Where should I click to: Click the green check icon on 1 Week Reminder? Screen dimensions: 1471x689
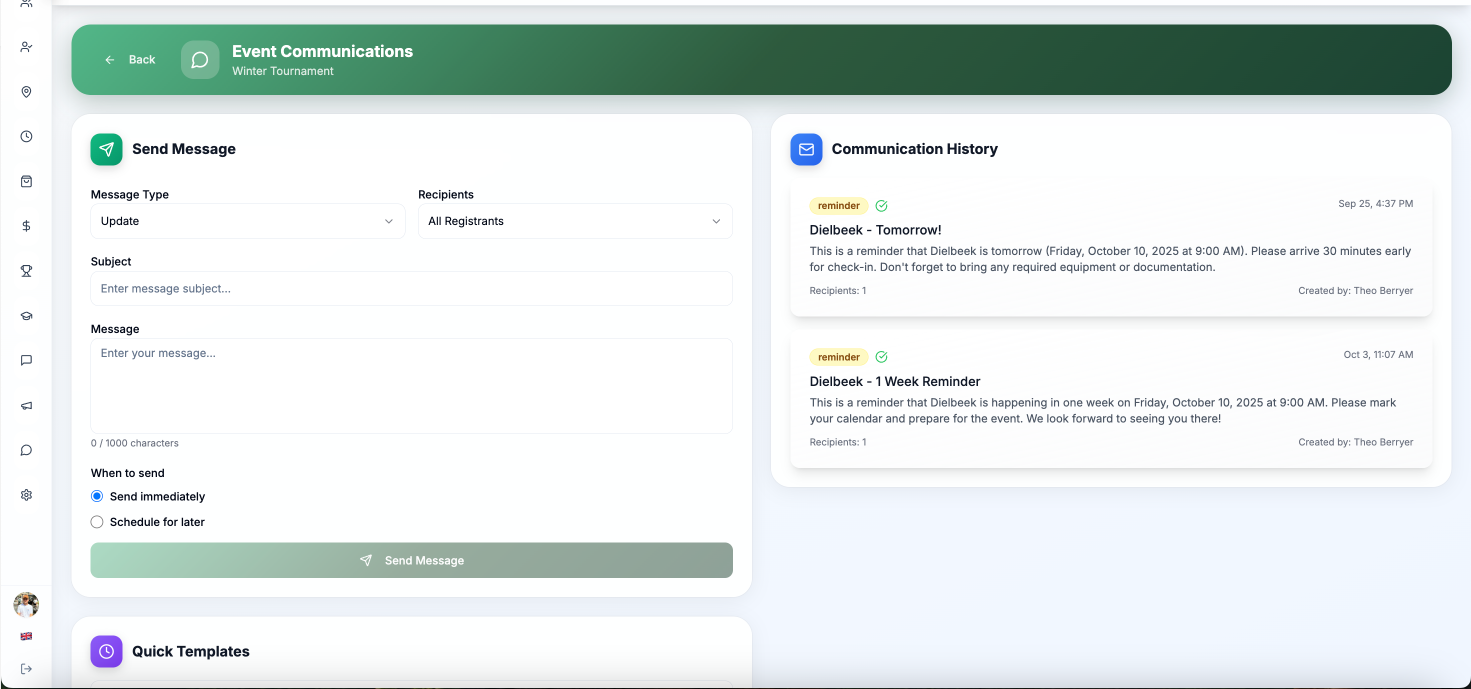[x=881, y=357]
